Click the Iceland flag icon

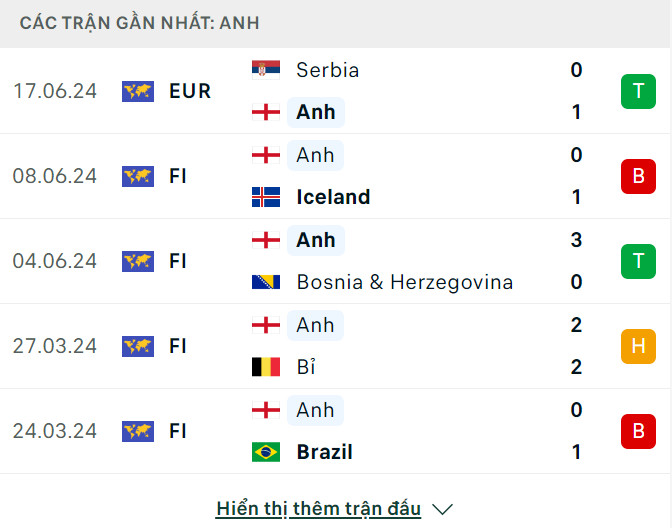[266, 197]
